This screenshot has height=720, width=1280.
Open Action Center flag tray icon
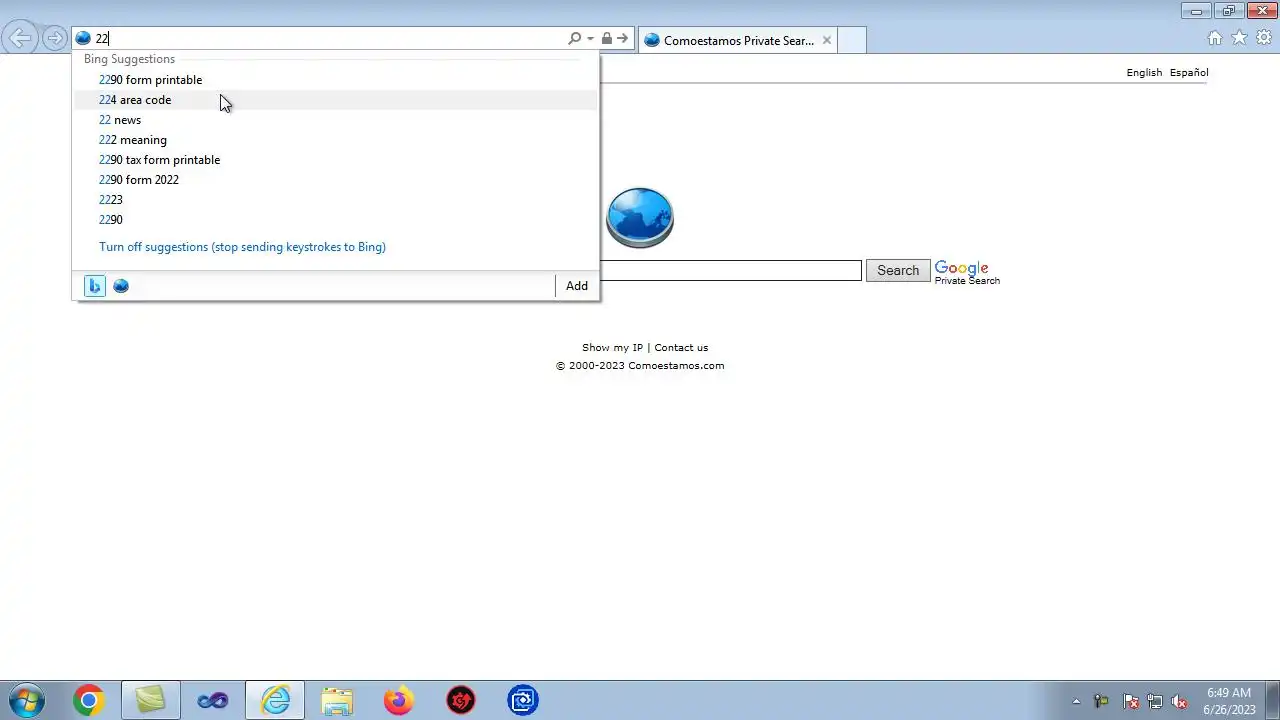pyautogui.click(x=1130, y=701)
